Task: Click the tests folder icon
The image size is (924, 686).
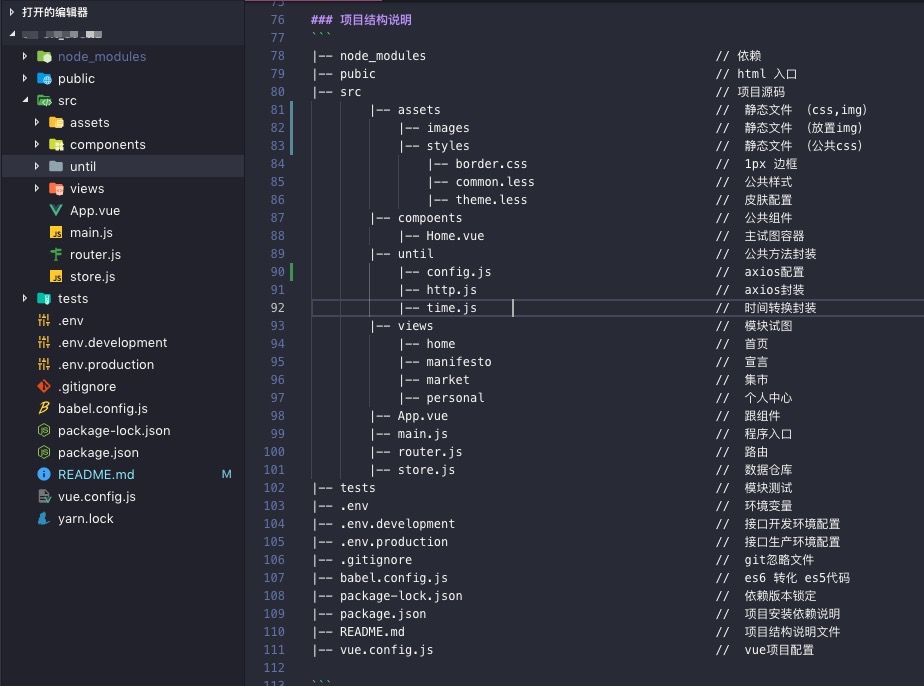Action: click(44, 299)
